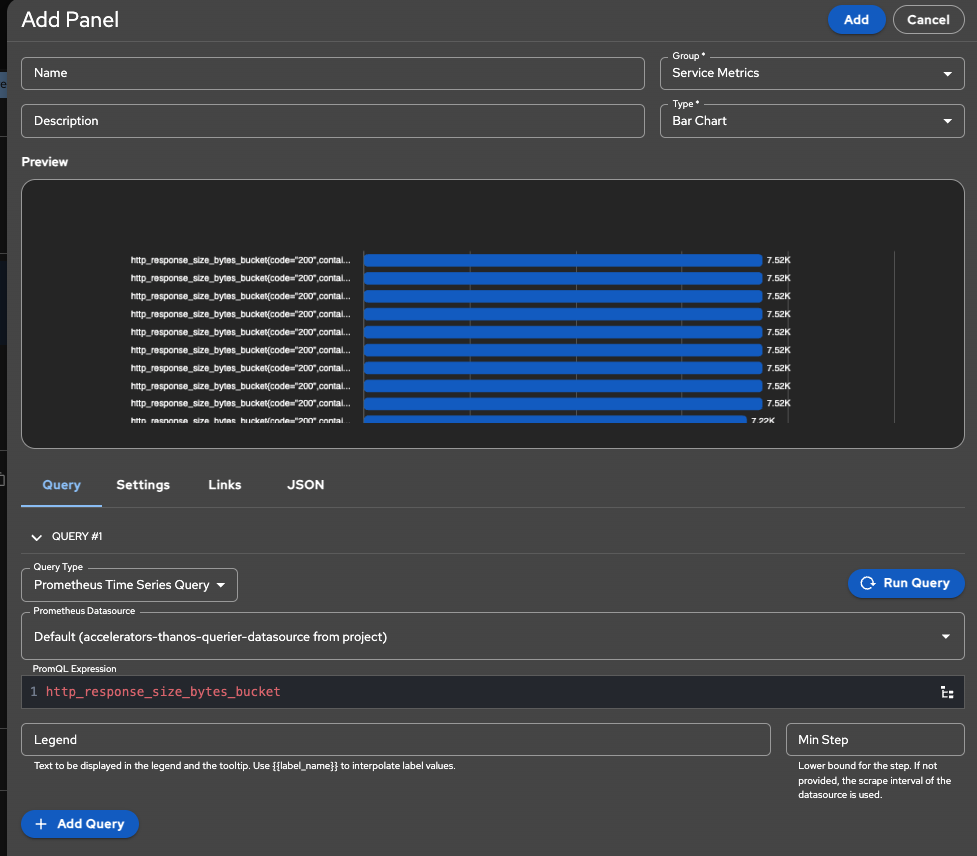Open the Links tab
The width and height of the screenshot is (977, 856).
(x=225, y=485)
